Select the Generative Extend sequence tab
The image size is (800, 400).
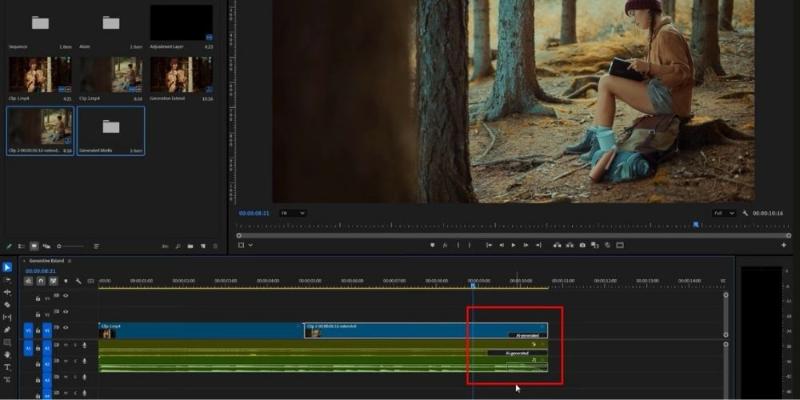[x=46, y=260]
